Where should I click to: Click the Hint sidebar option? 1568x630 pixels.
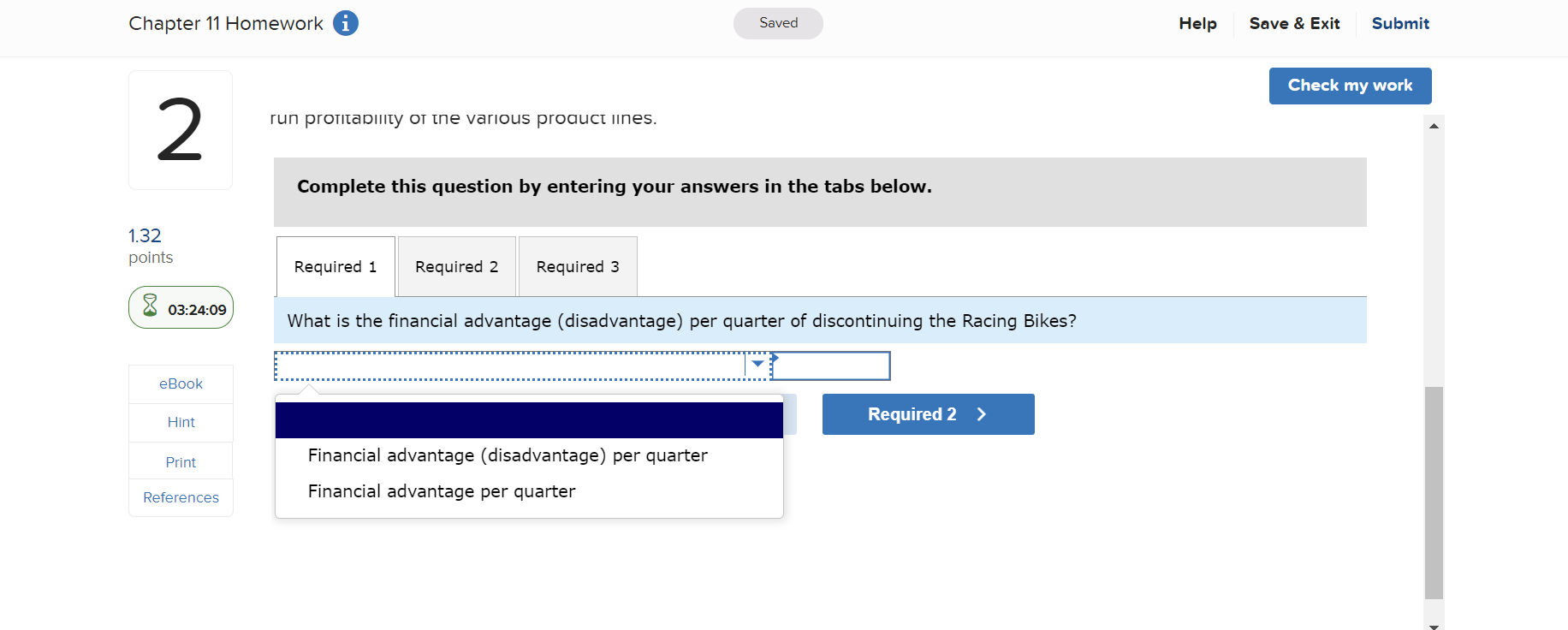180,422
